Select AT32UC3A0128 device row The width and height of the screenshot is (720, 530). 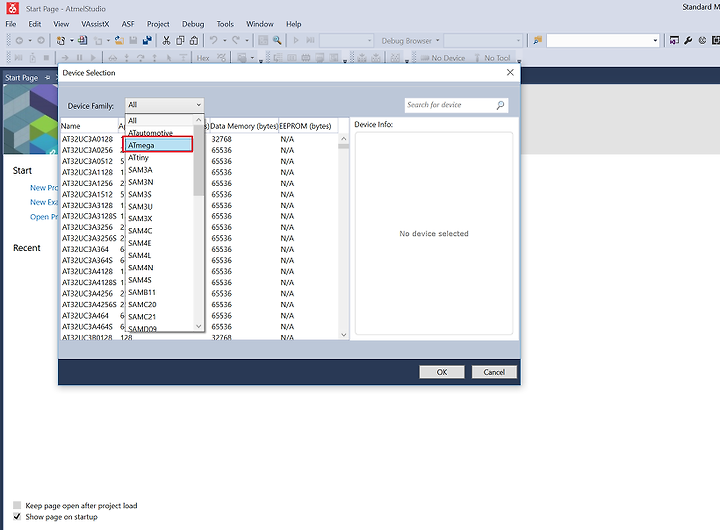(x=87, y=139)
